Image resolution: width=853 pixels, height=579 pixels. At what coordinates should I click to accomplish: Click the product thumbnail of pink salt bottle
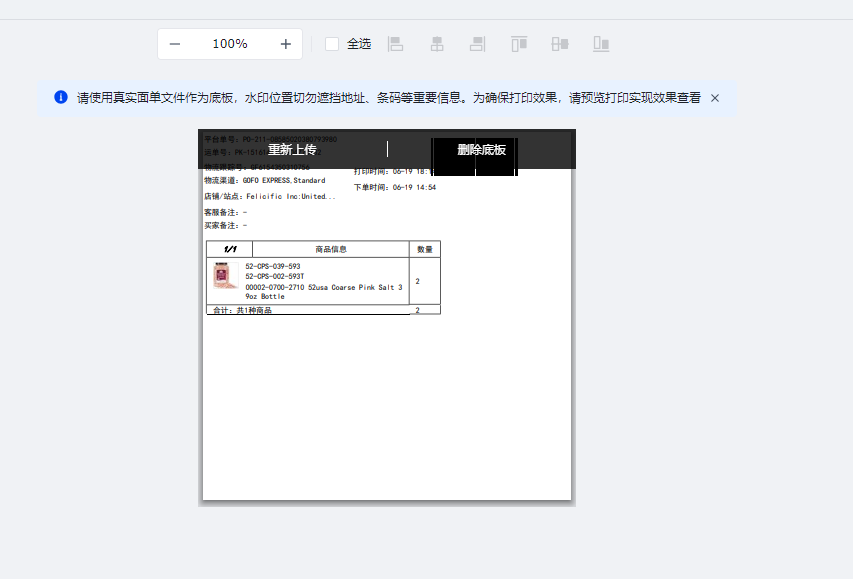[x=225, y=275]
